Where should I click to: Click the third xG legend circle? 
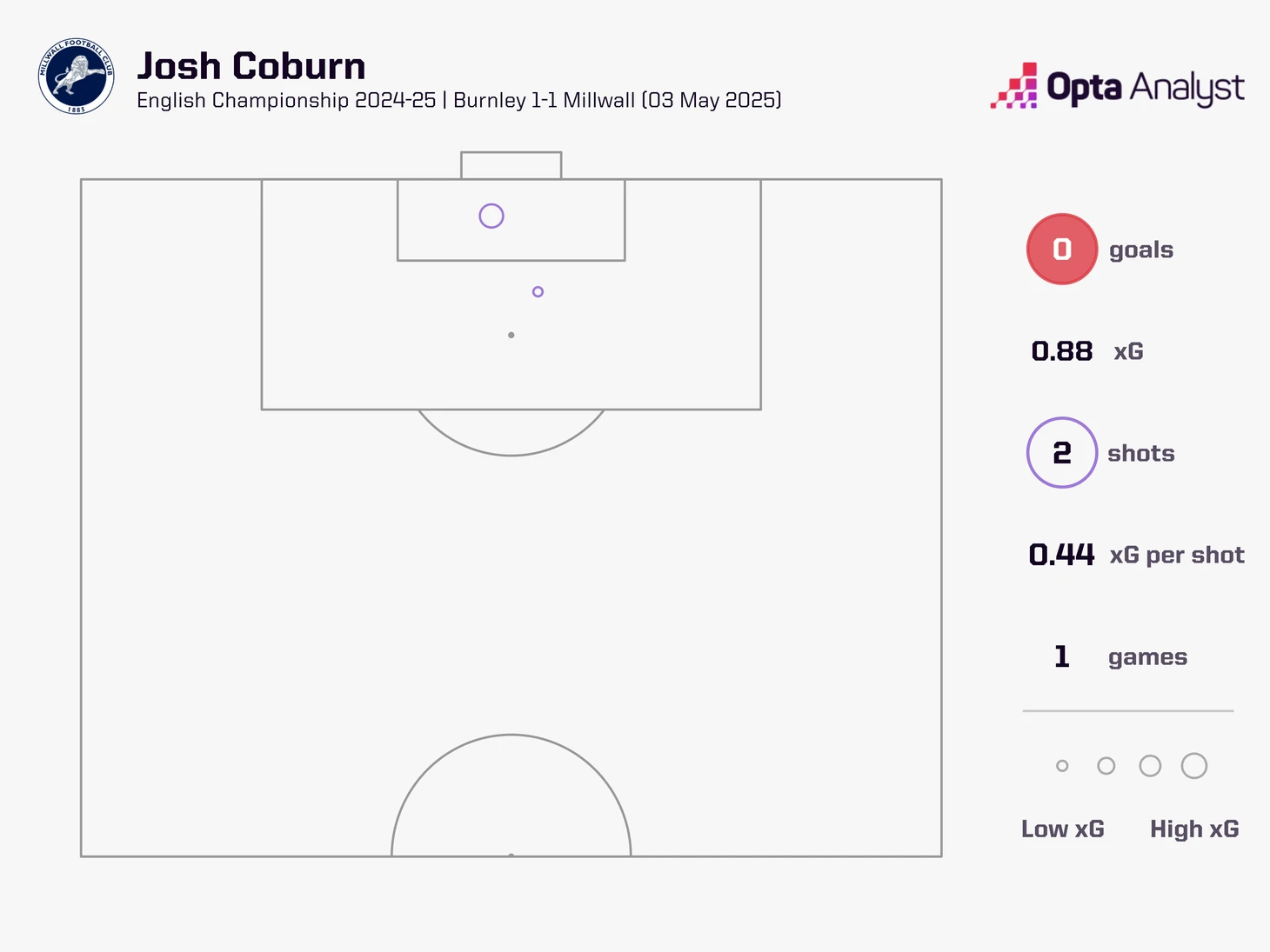coord(1150,766)
